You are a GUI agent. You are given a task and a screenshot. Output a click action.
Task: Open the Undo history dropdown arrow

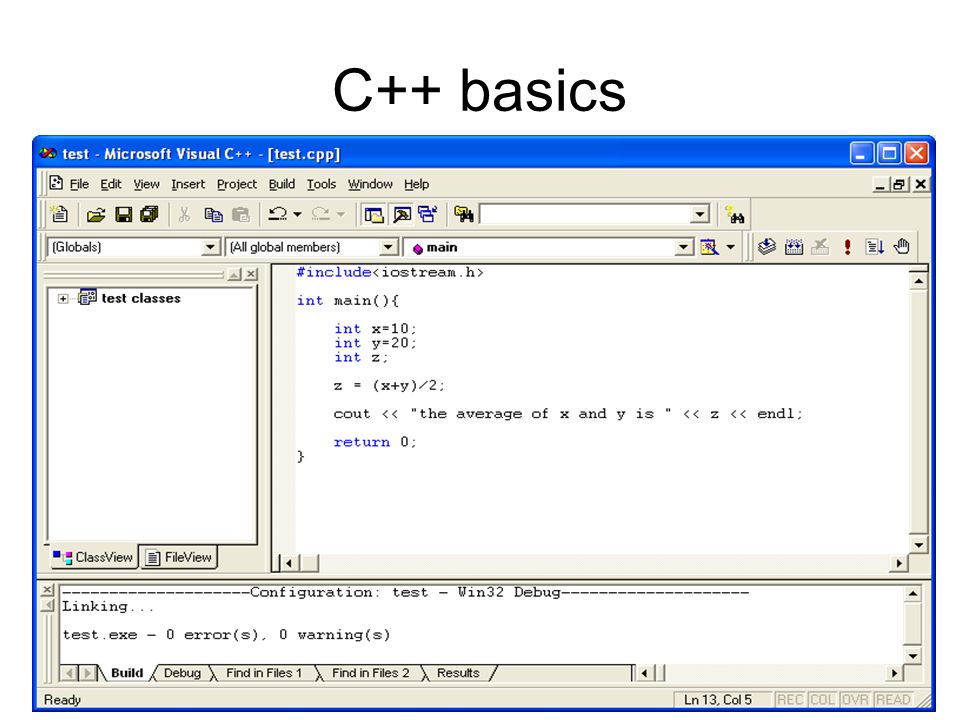[298, 214]
